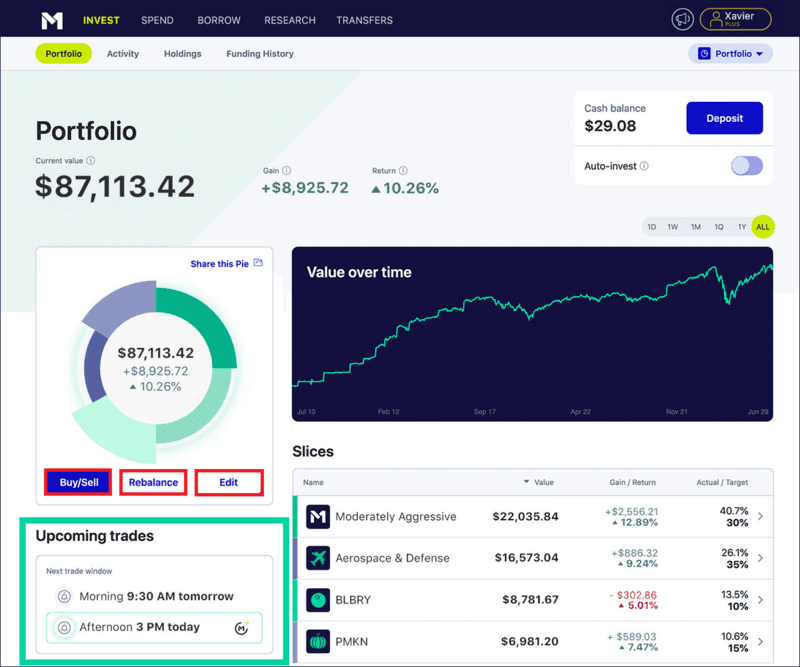Expand the BLBRY slice chevron
This screenshot has height=667, width=800.
pos(761,600)
